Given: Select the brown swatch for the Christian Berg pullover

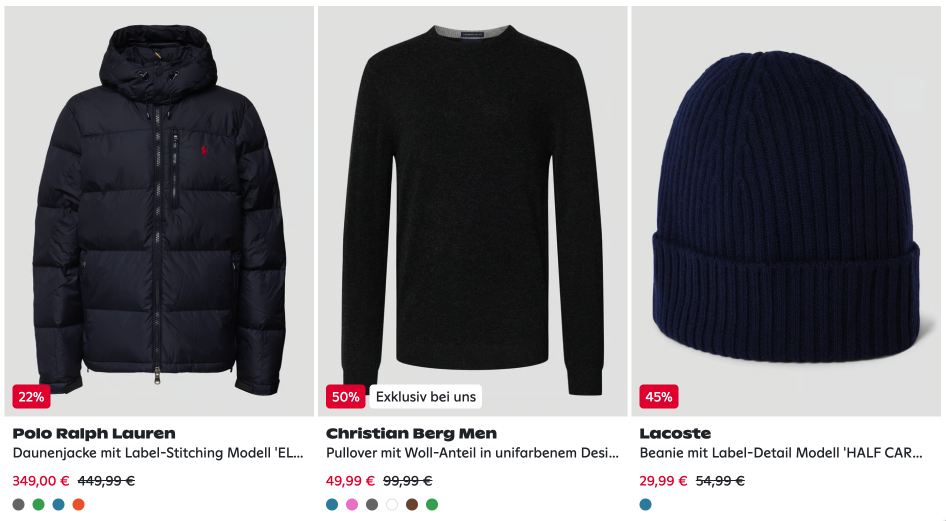Looking at the screenshot, I should point(412,505).
